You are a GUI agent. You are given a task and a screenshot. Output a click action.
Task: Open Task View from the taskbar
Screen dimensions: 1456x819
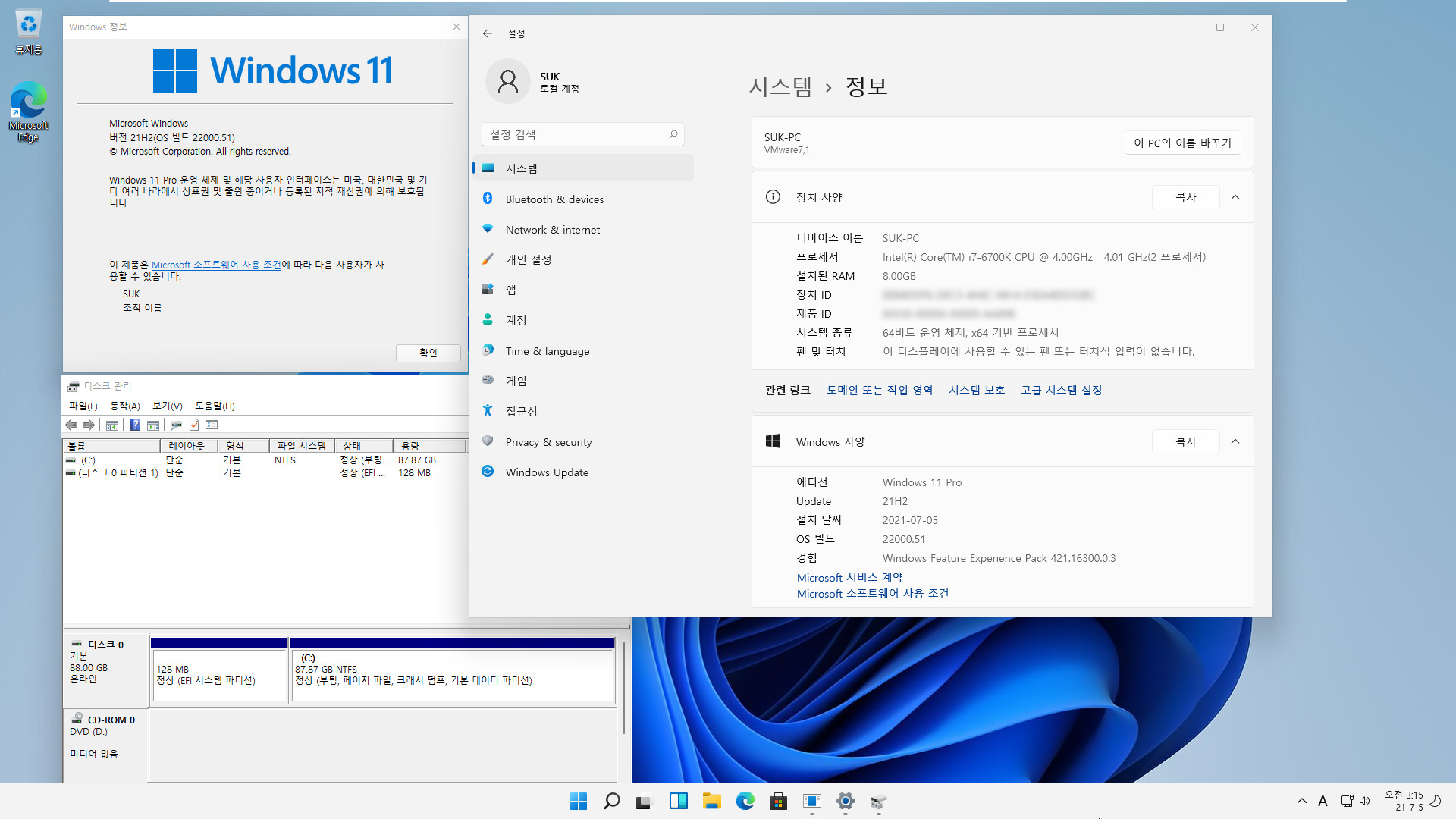point(644,801)
